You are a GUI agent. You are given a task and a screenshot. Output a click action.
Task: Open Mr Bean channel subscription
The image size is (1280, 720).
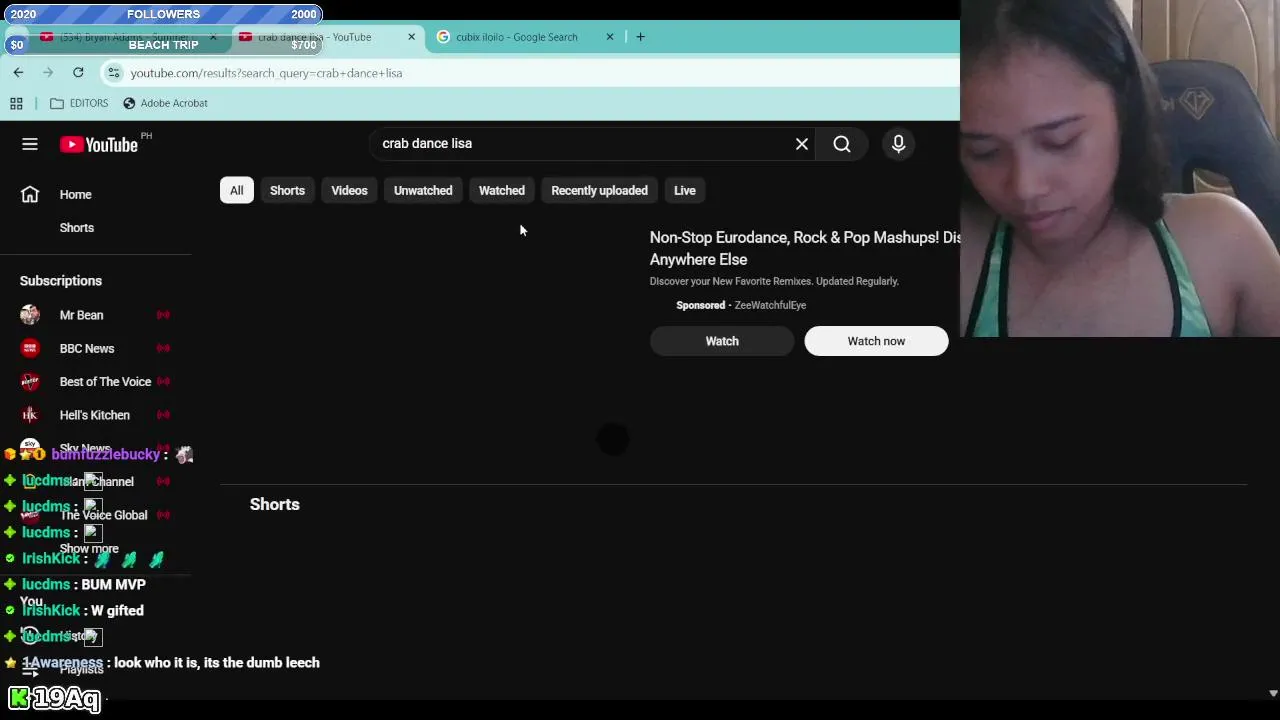pos(81,315)
